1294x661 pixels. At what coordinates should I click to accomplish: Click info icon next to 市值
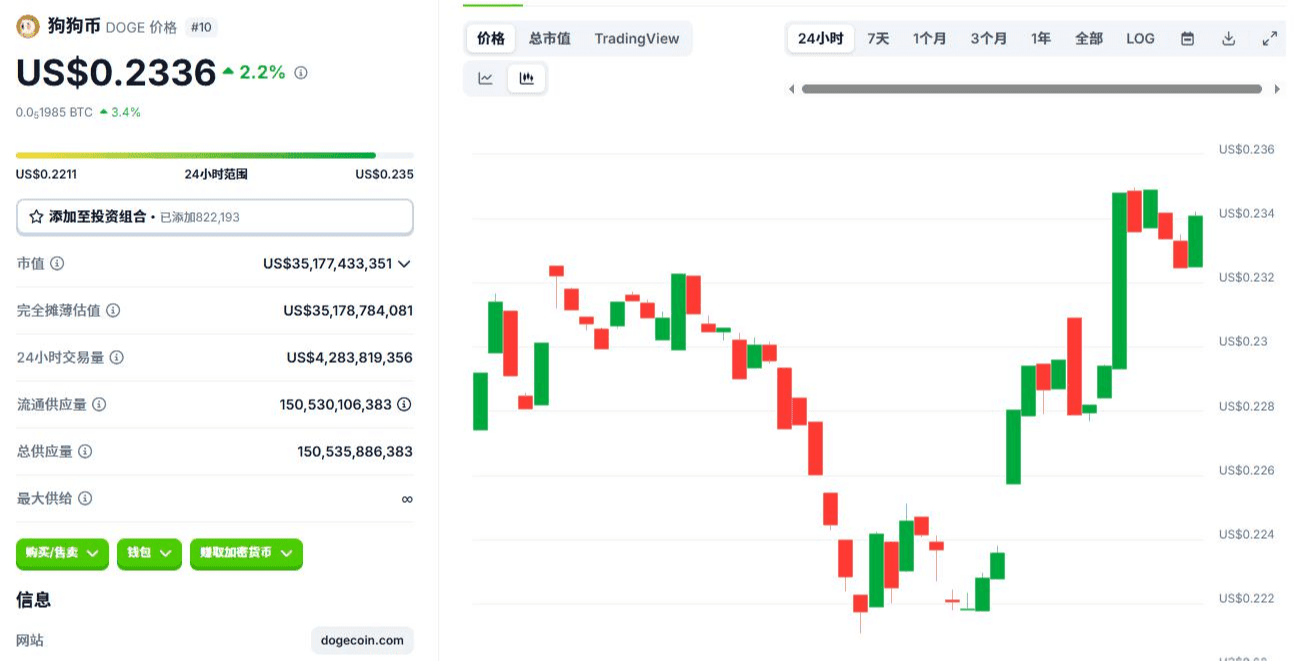point(57,264)
